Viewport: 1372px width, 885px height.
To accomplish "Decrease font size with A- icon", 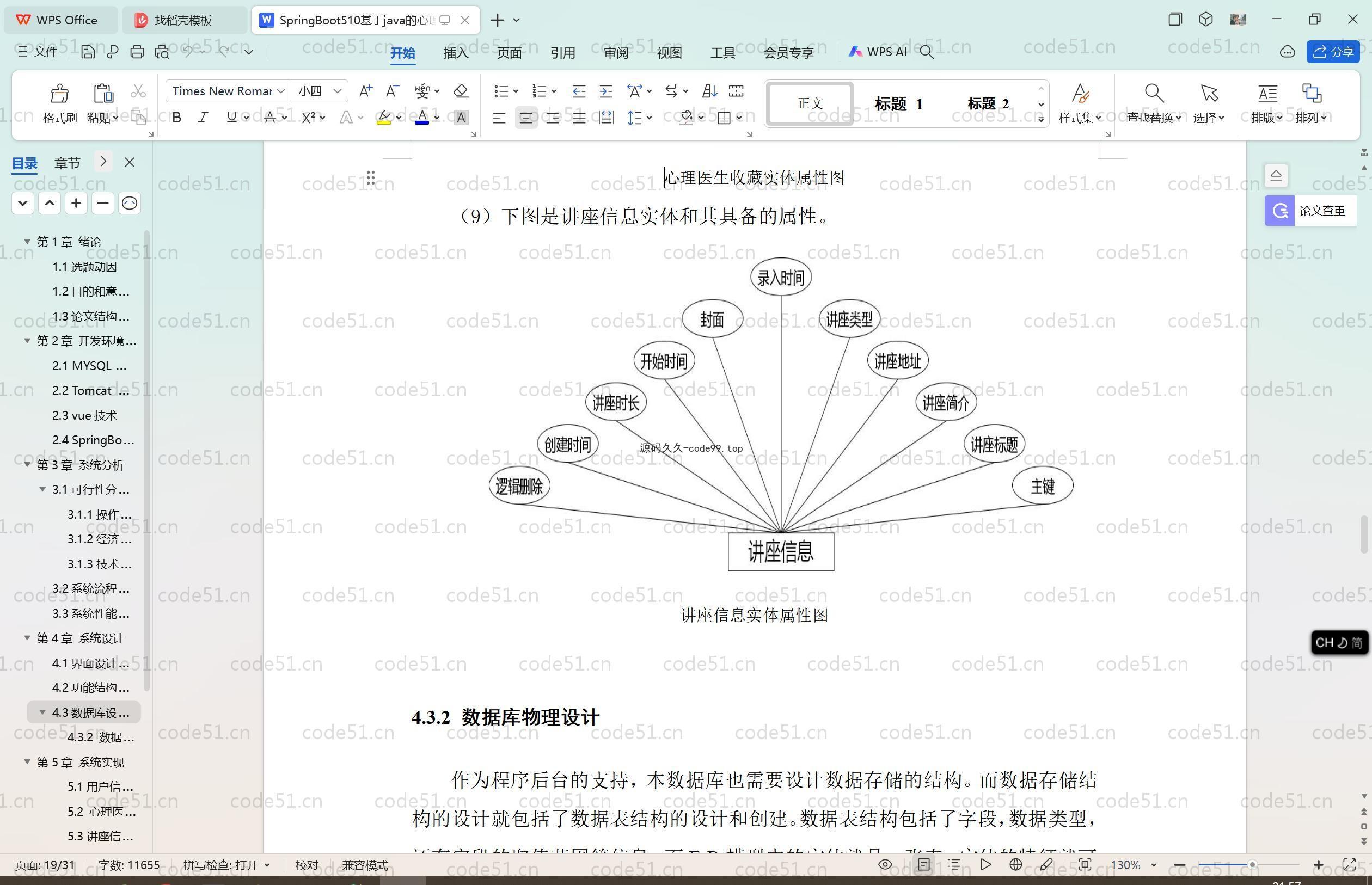I will [392, 91].
